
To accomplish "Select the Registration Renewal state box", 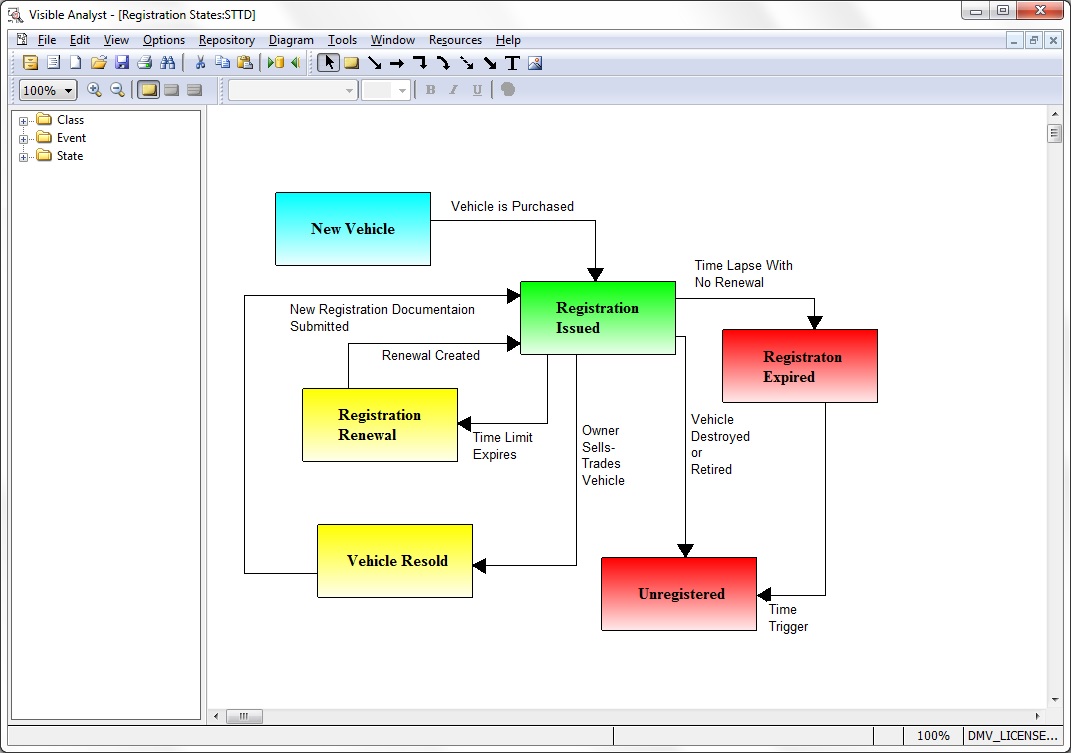I will point(380,425).
